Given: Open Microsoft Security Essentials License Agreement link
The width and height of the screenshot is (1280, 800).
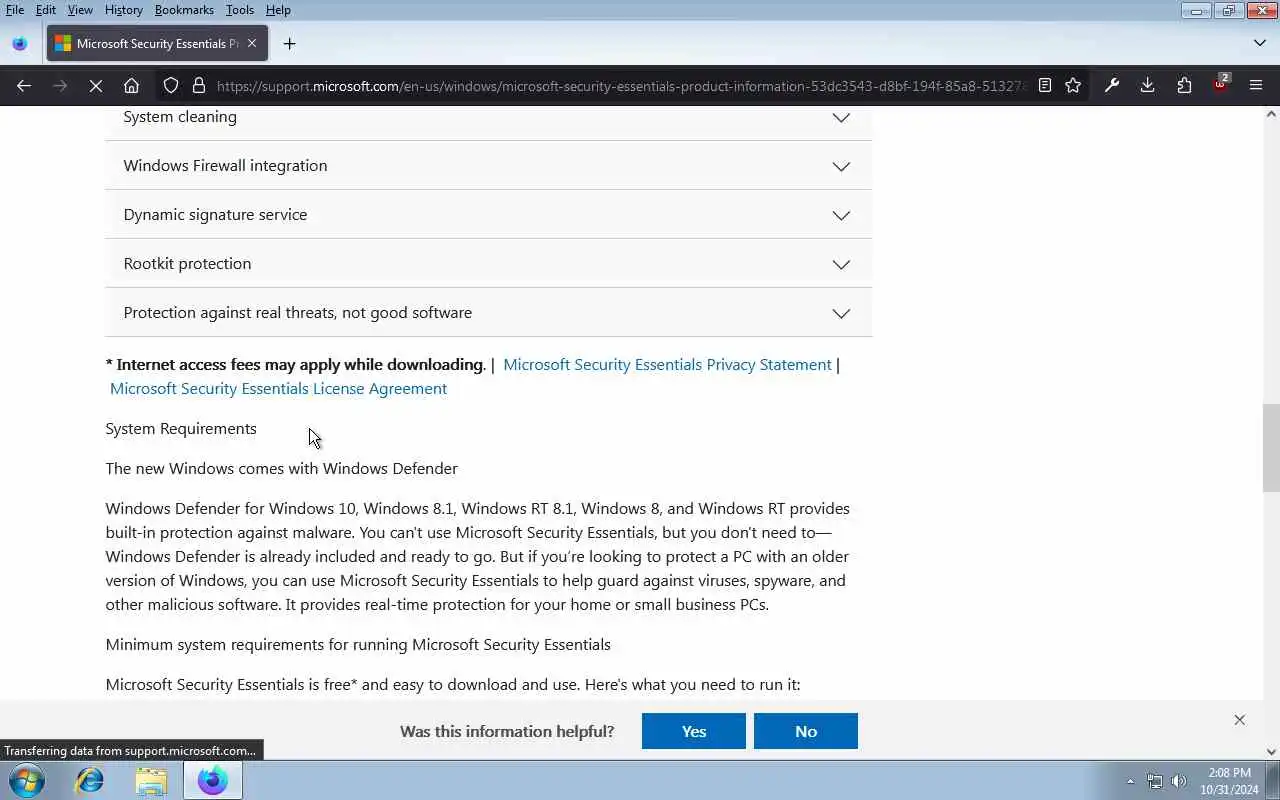Looking at the screenshot, I should pyautogui.click(x=278, y=389).
